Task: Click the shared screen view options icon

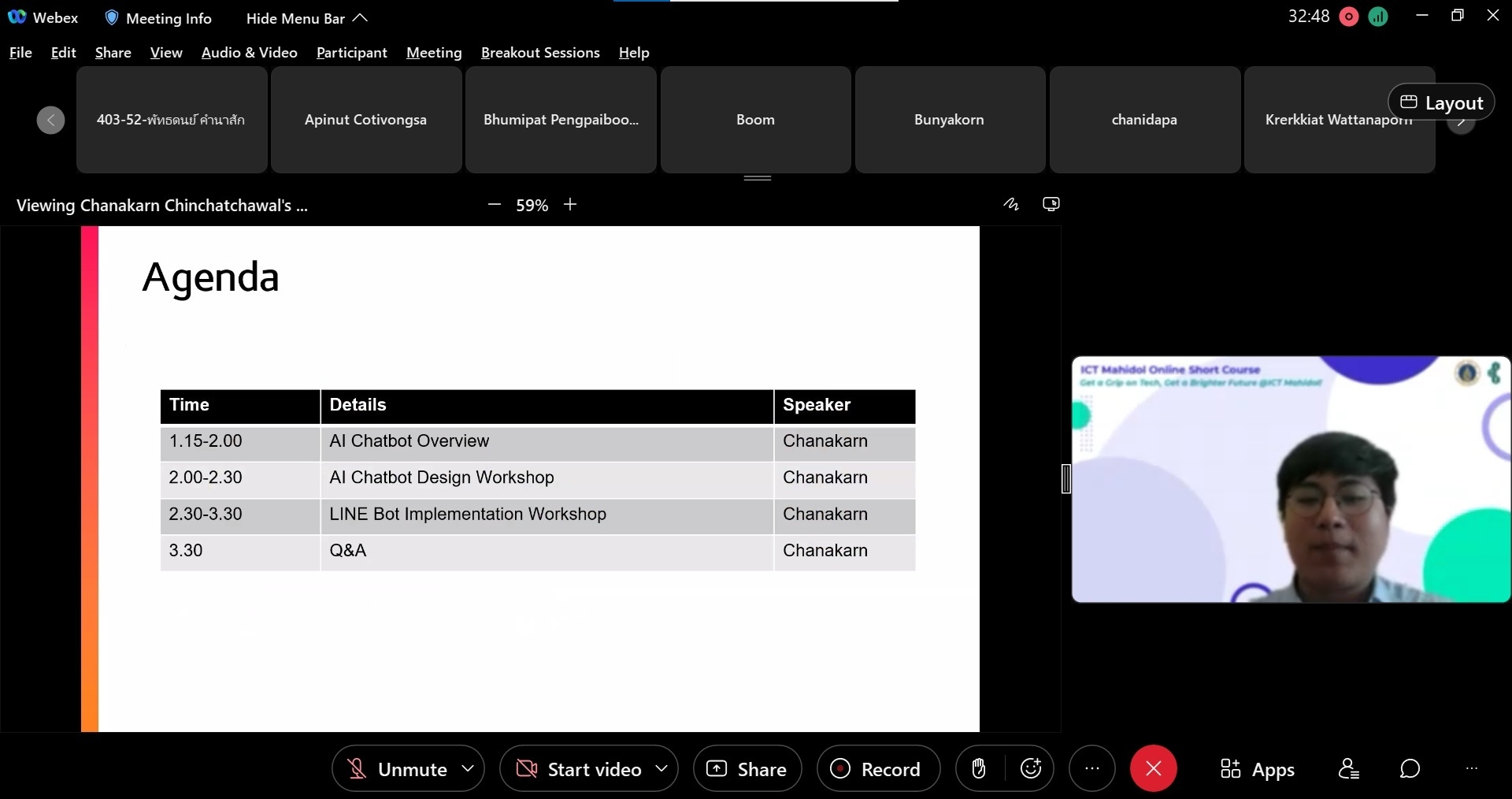Action: (1051, 205)
